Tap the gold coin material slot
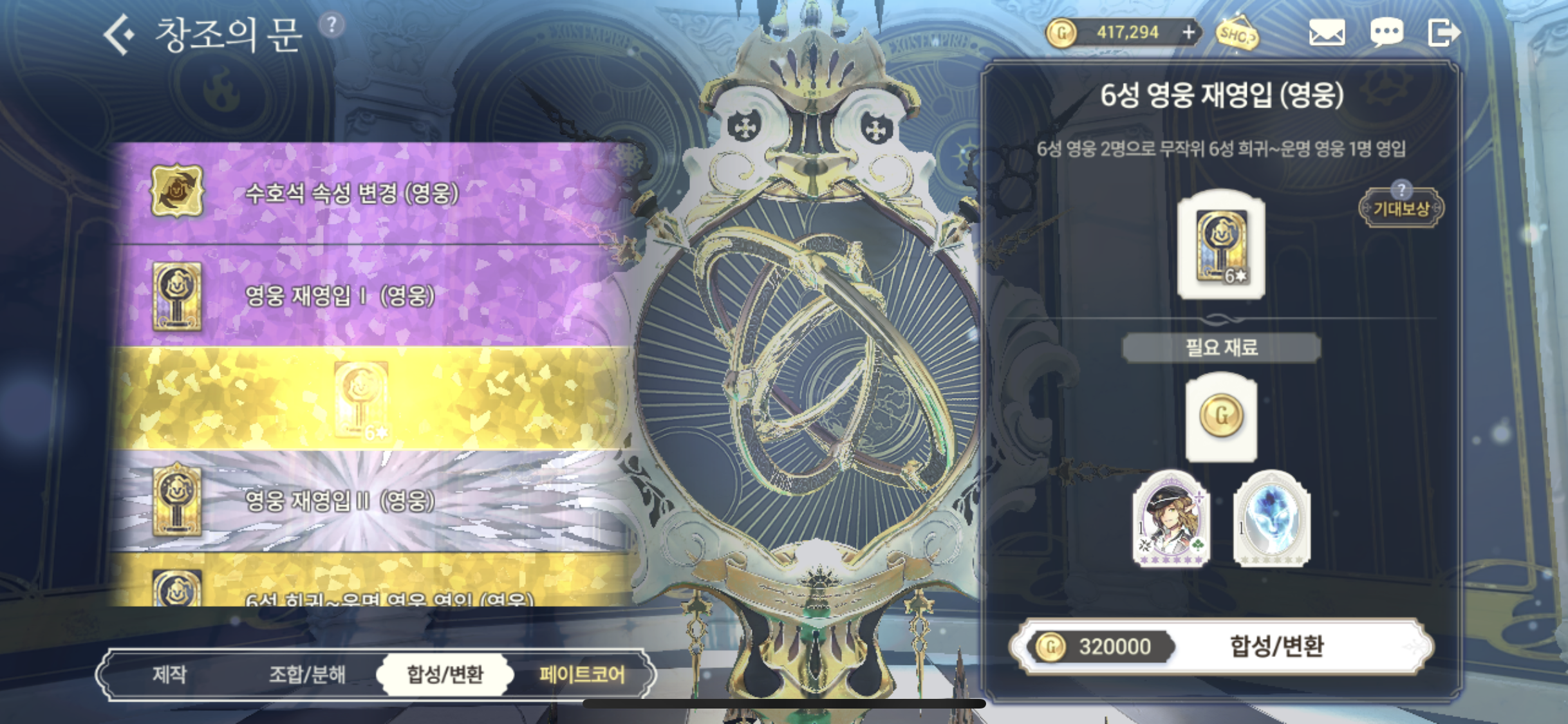Image resolution: width=1568 pixels, height=724 pixels. 1221,417
